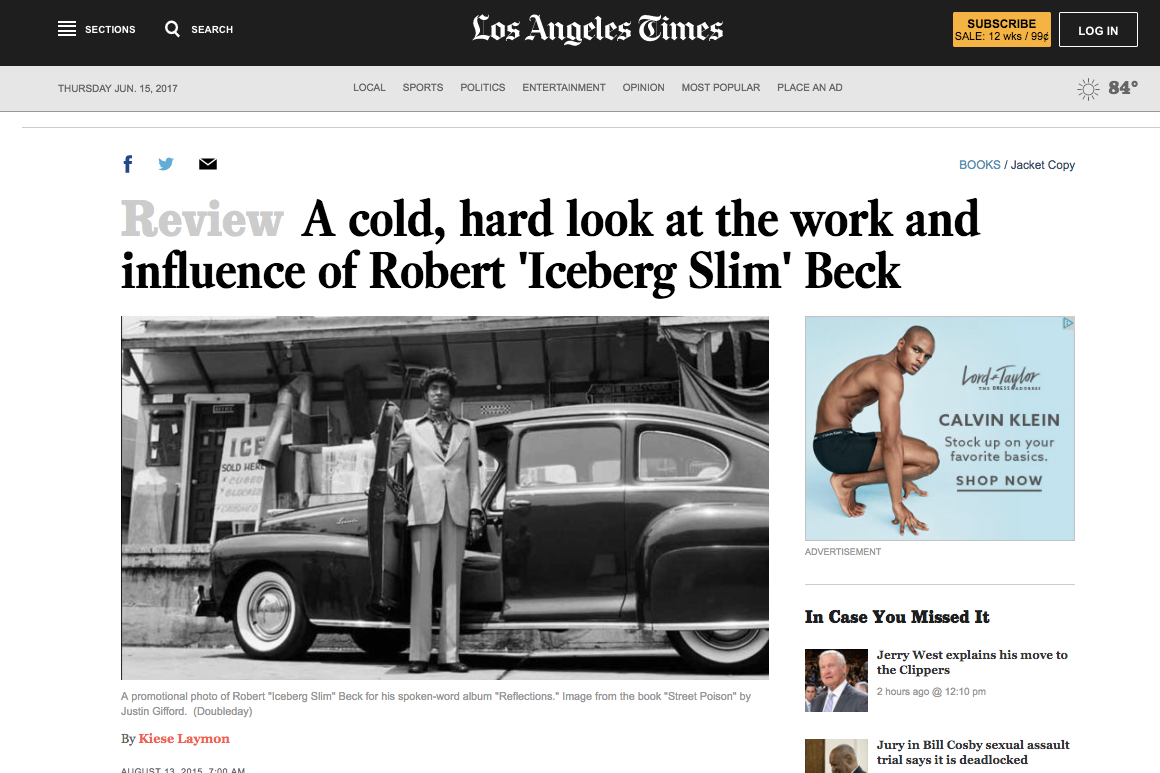This screenshot has width=1160, height=773.
Task: Open Jerry West Clippers story headline
Action: (972, 662)
